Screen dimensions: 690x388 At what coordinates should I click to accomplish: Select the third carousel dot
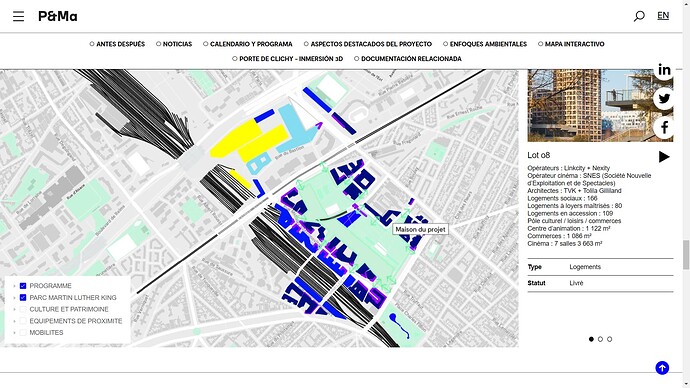pos(609,339)
